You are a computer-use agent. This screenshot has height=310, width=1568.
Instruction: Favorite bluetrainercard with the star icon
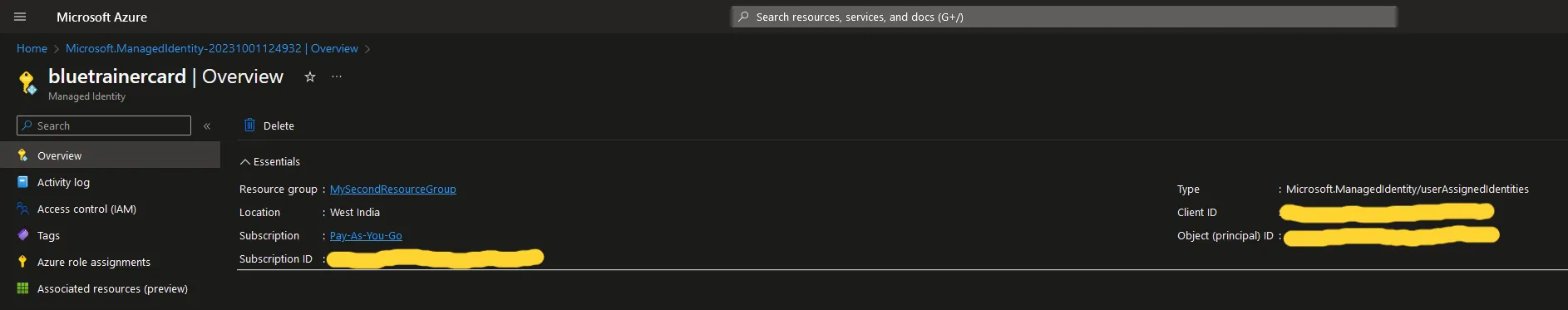310,76
